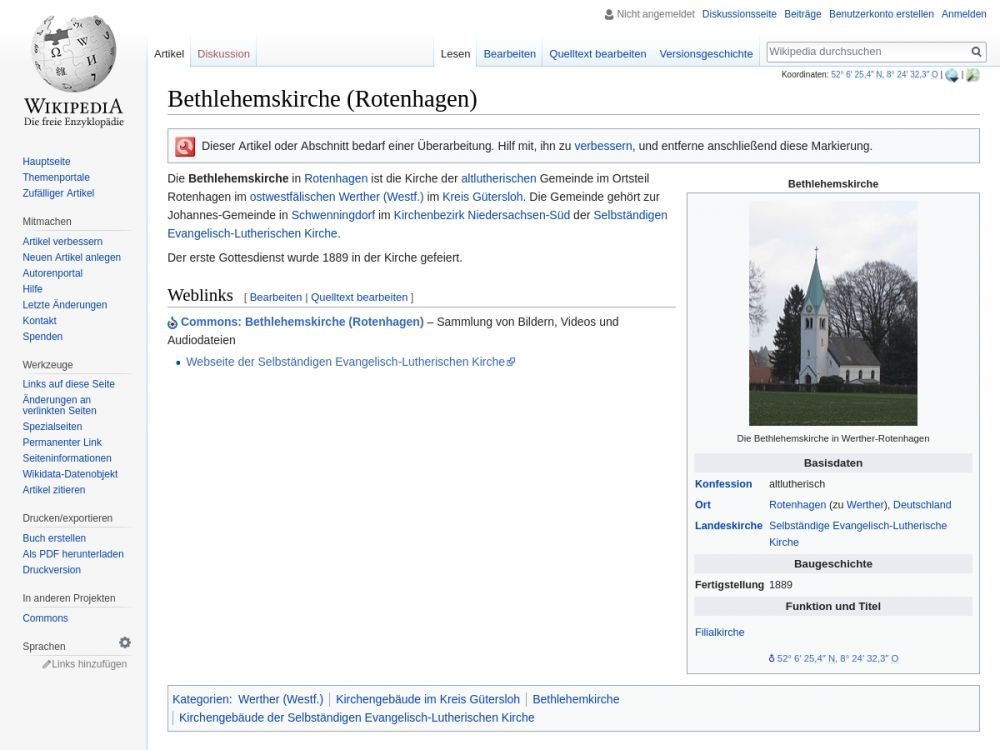Open the language settings gear icon

[125, 643]
